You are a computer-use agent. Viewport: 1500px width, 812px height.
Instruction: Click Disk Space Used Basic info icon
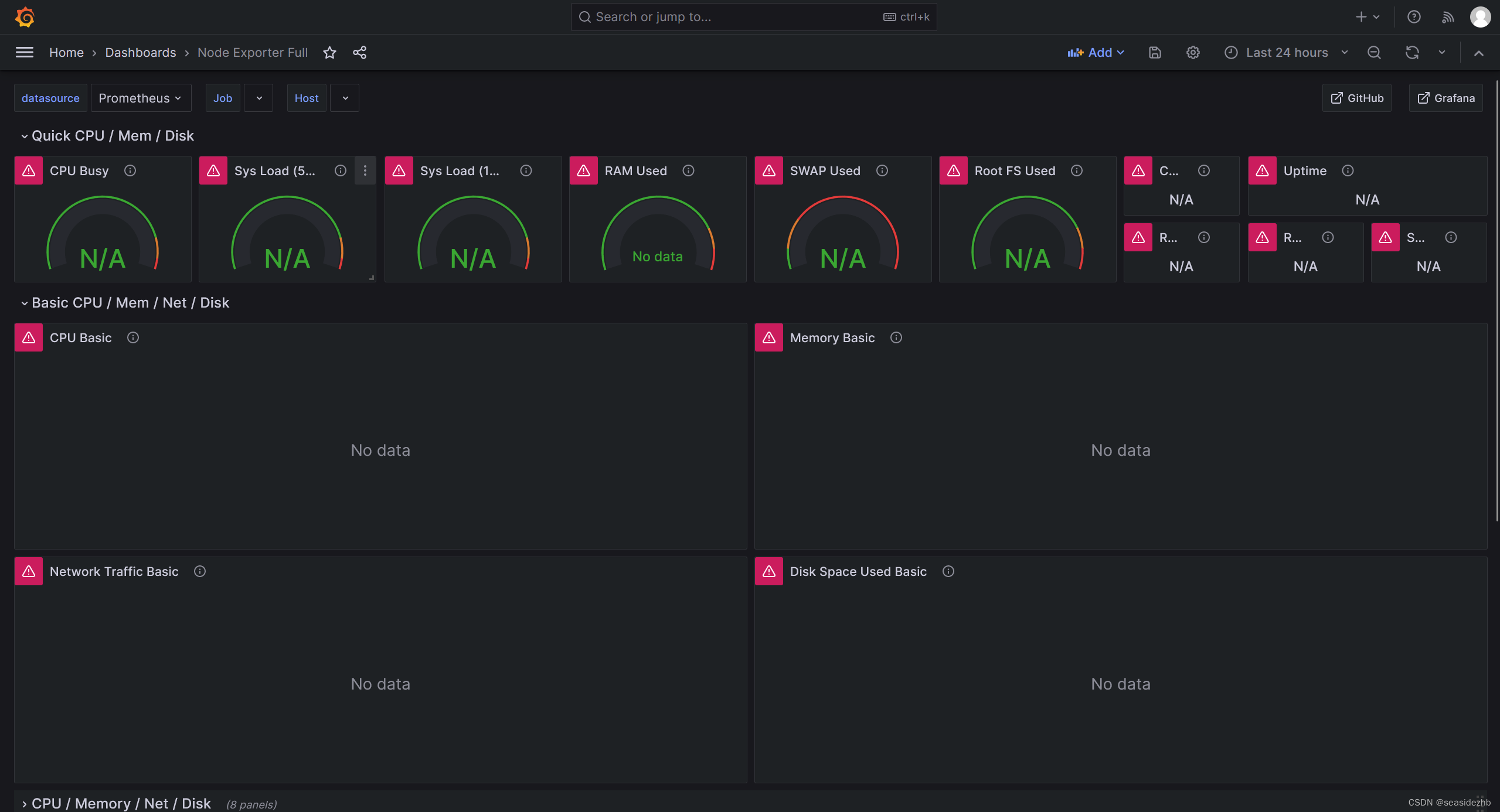click(948, 571)
